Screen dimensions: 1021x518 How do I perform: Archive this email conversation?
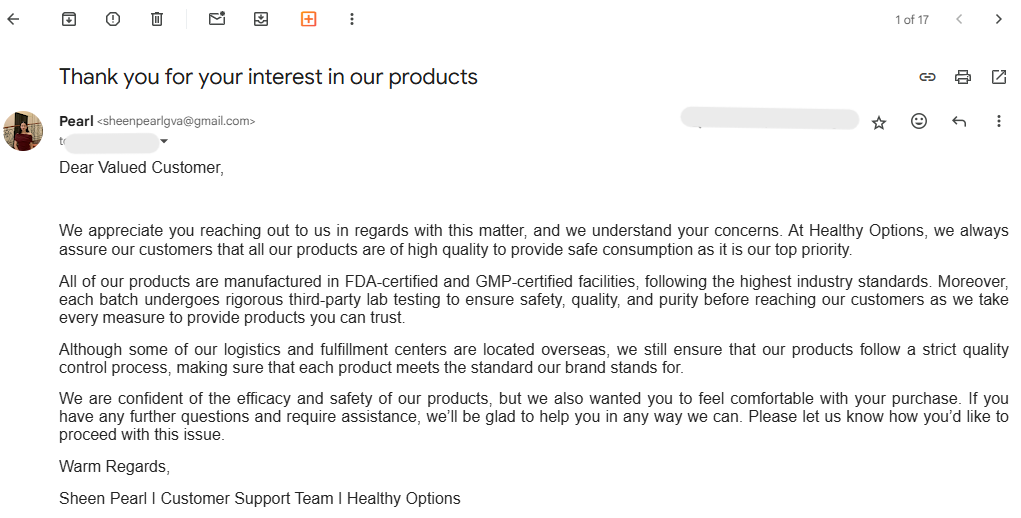tap(69, 19)
